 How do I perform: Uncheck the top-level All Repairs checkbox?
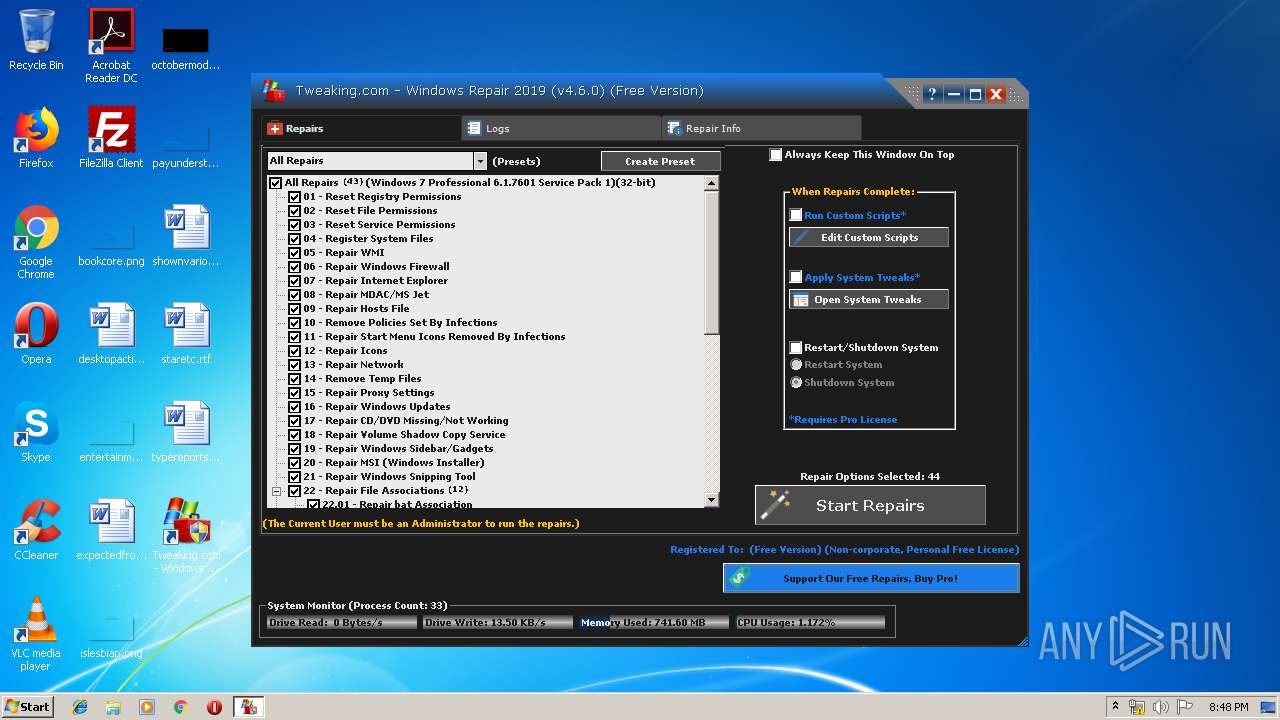coord(275,183)
